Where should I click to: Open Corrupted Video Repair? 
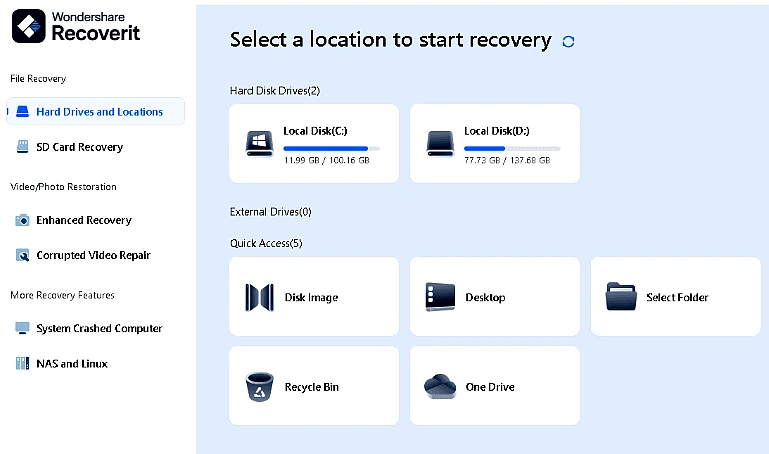(x=93, y=255)
